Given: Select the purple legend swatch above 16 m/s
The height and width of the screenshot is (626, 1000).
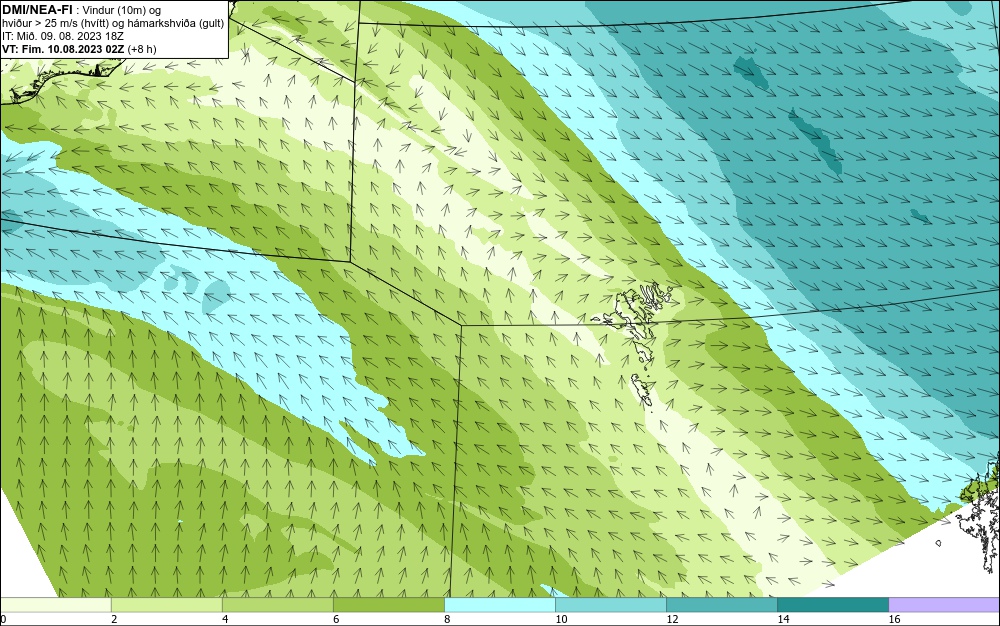Looking at the screenshot, I should [x=944, y=604].
